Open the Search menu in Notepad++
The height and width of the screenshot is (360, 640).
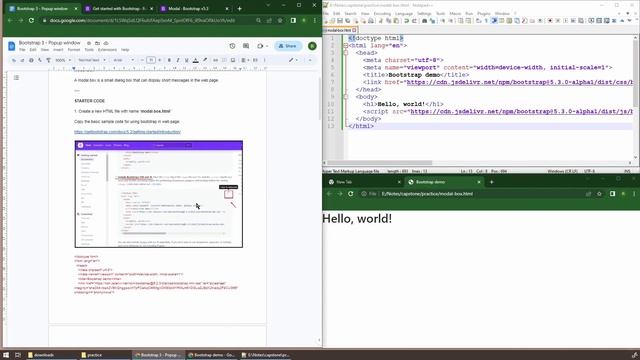(x=350, y=13)
